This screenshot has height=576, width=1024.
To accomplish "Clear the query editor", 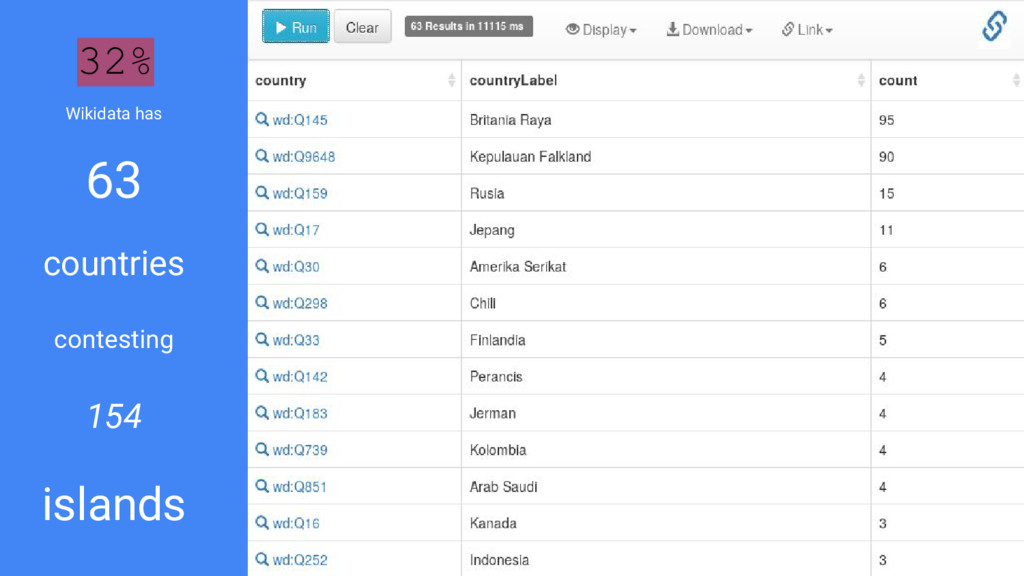I will (362, 27).
